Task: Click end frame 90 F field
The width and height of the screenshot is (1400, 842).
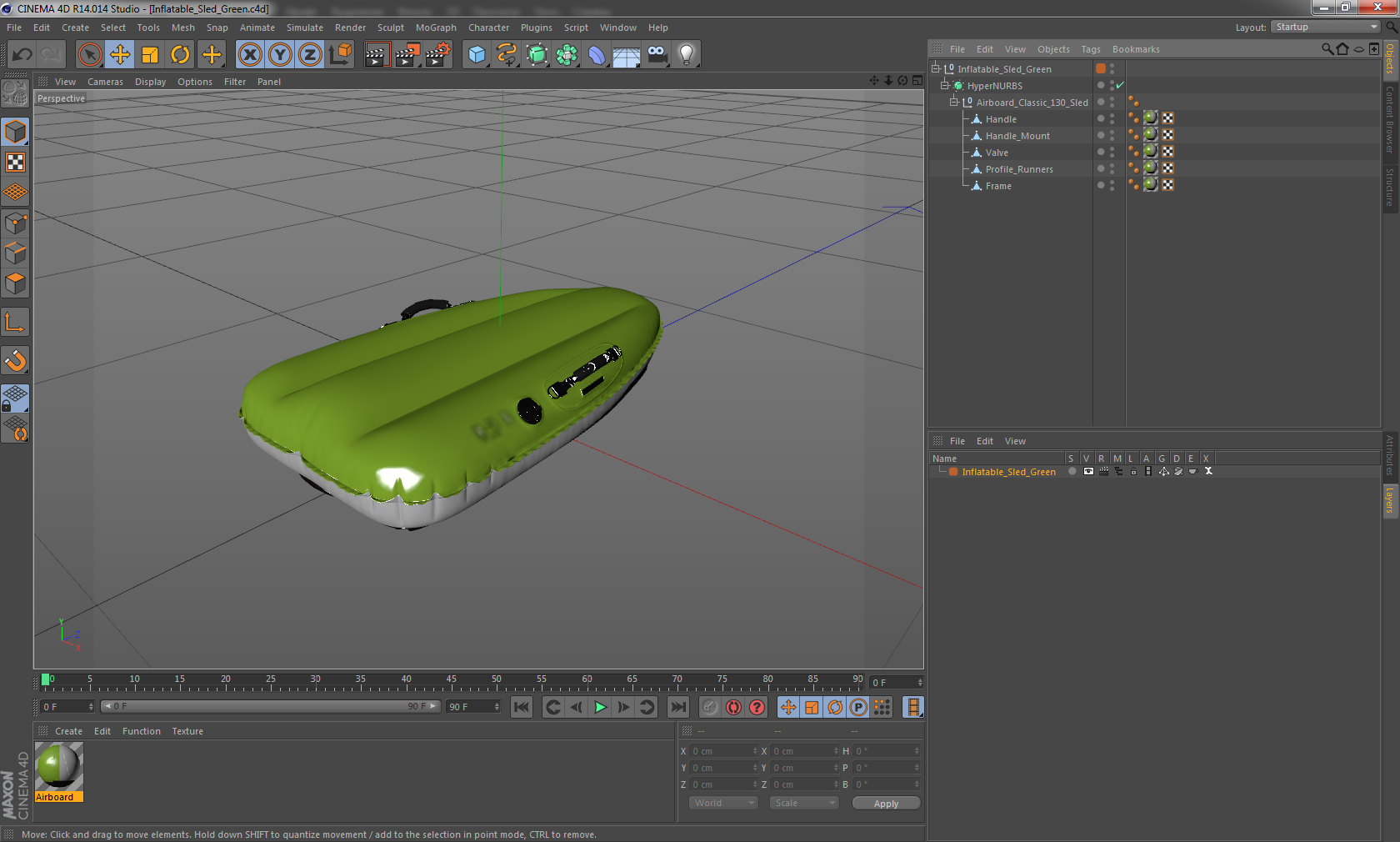Action: [x=473, y=707]
